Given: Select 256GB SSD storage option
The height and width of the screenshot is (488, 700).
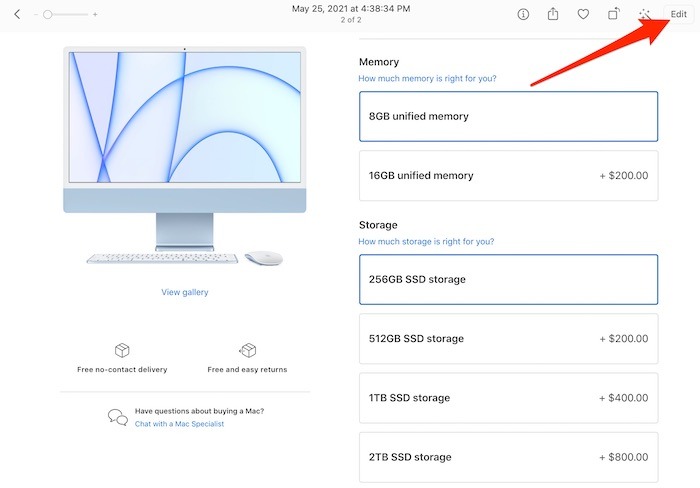Looking at the screenshot, I should coord(508,279).
